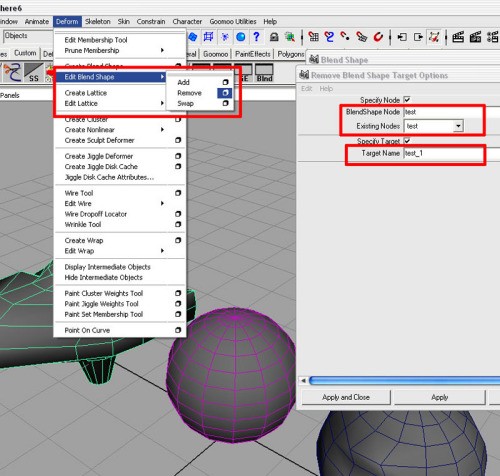Screen dimensions: 500x476
Task: Select the Polygons shelf tab
Action: tap(291, 54)
